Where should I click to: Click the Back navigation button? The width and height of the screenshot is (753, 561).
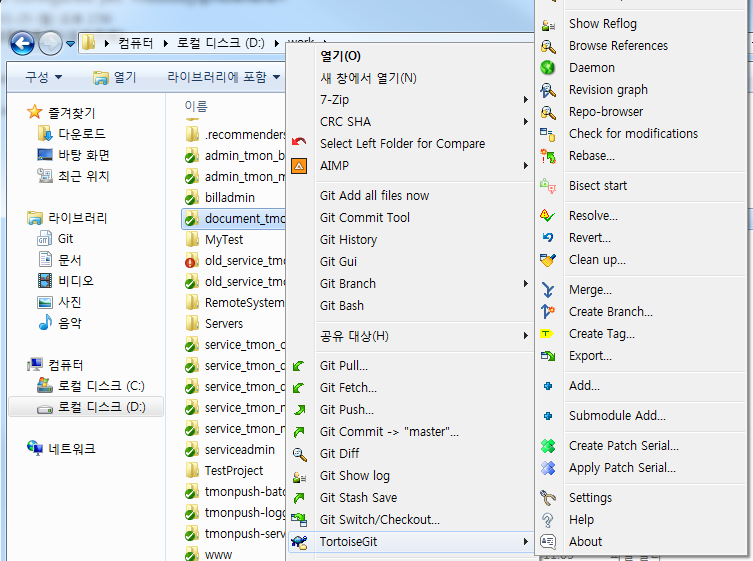(x=22, y=44)
